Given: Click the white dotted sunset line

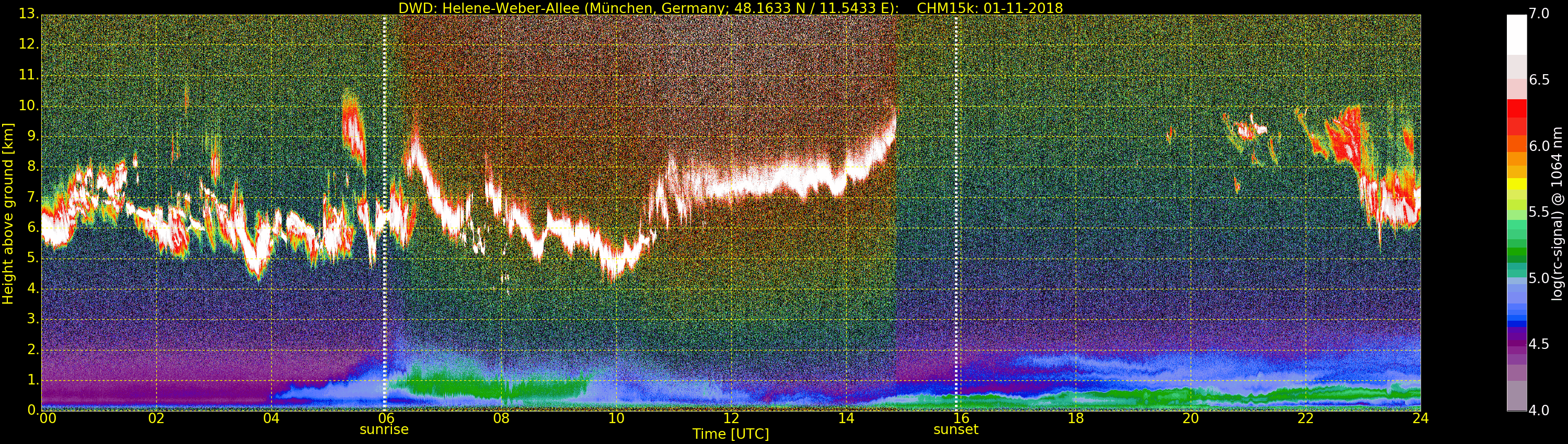Looking at the screenshot, I should [956, 213].
